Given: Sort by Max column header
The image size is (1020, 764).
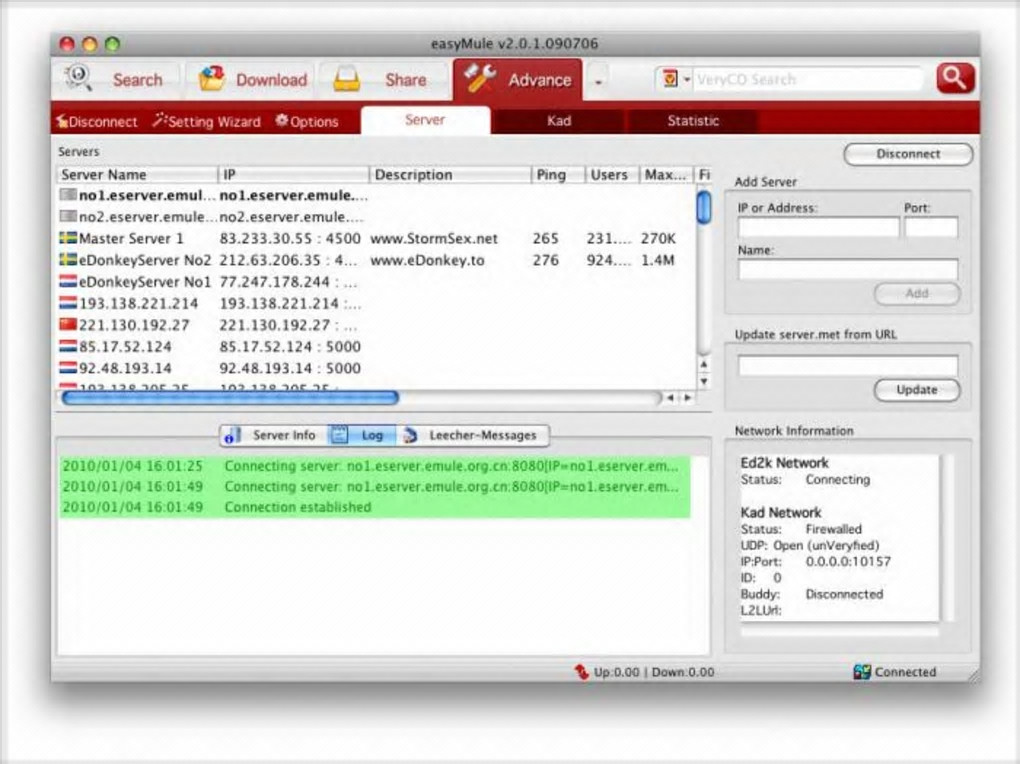Looking at the screenshot, I should (x=665, y=174).
